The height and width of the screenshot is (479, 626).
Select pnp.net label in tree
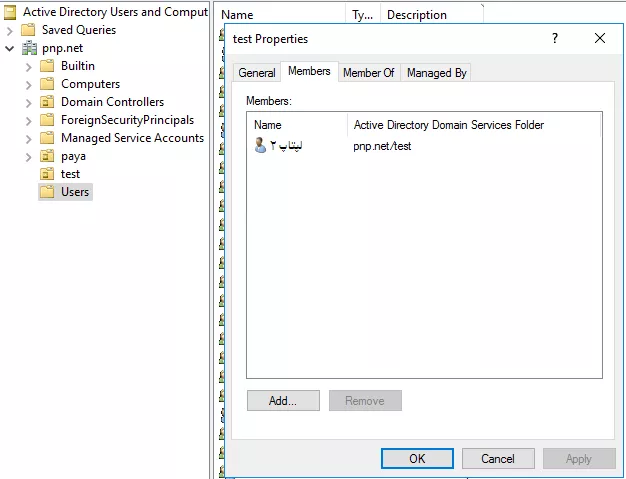[63, 48]
